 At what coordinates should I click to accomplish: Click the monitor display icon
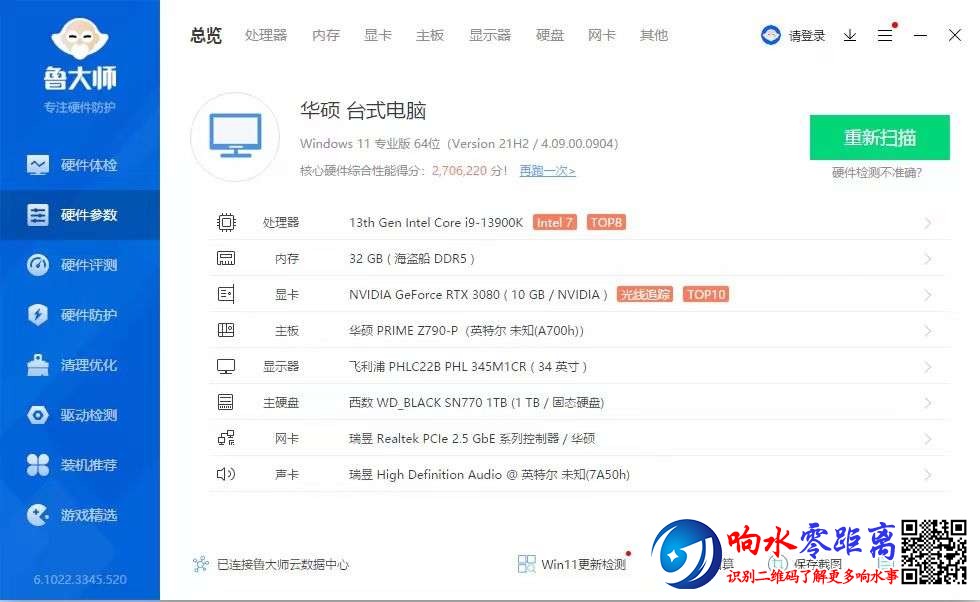pos(226,366)
